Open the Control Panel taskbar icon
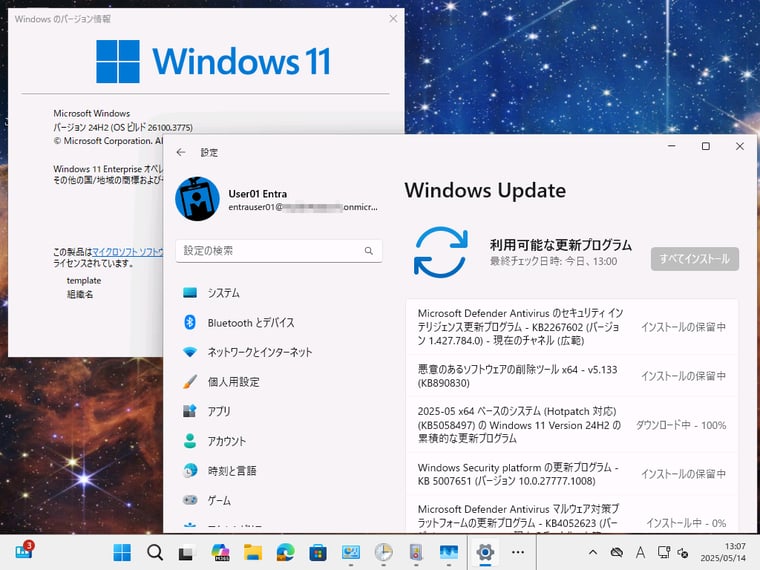The height and width of the screenshot is (570, 760). point(351,552)
